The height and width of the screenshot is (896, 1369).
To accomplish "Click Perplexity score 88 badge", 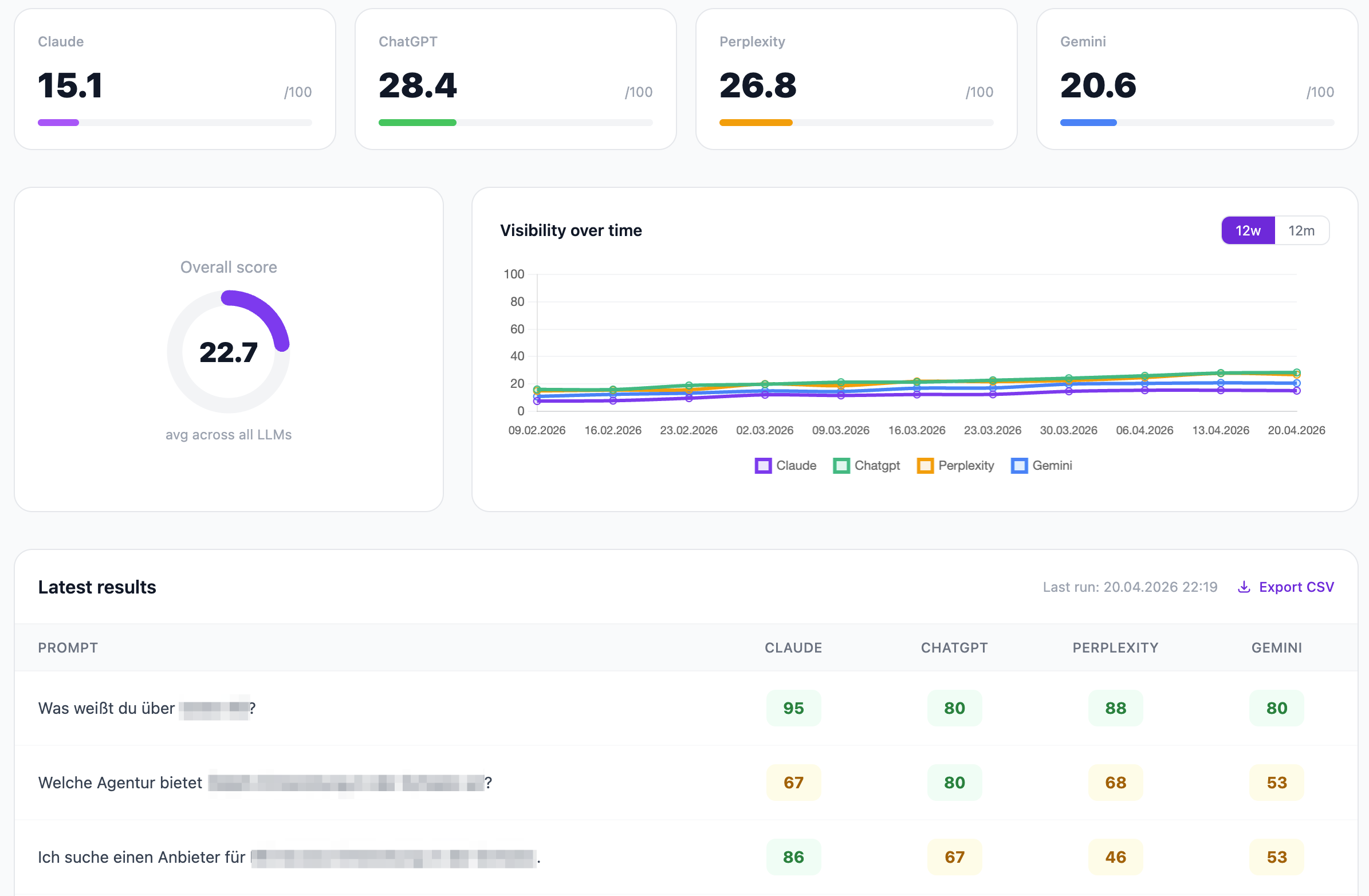I will pos(1115,709).
